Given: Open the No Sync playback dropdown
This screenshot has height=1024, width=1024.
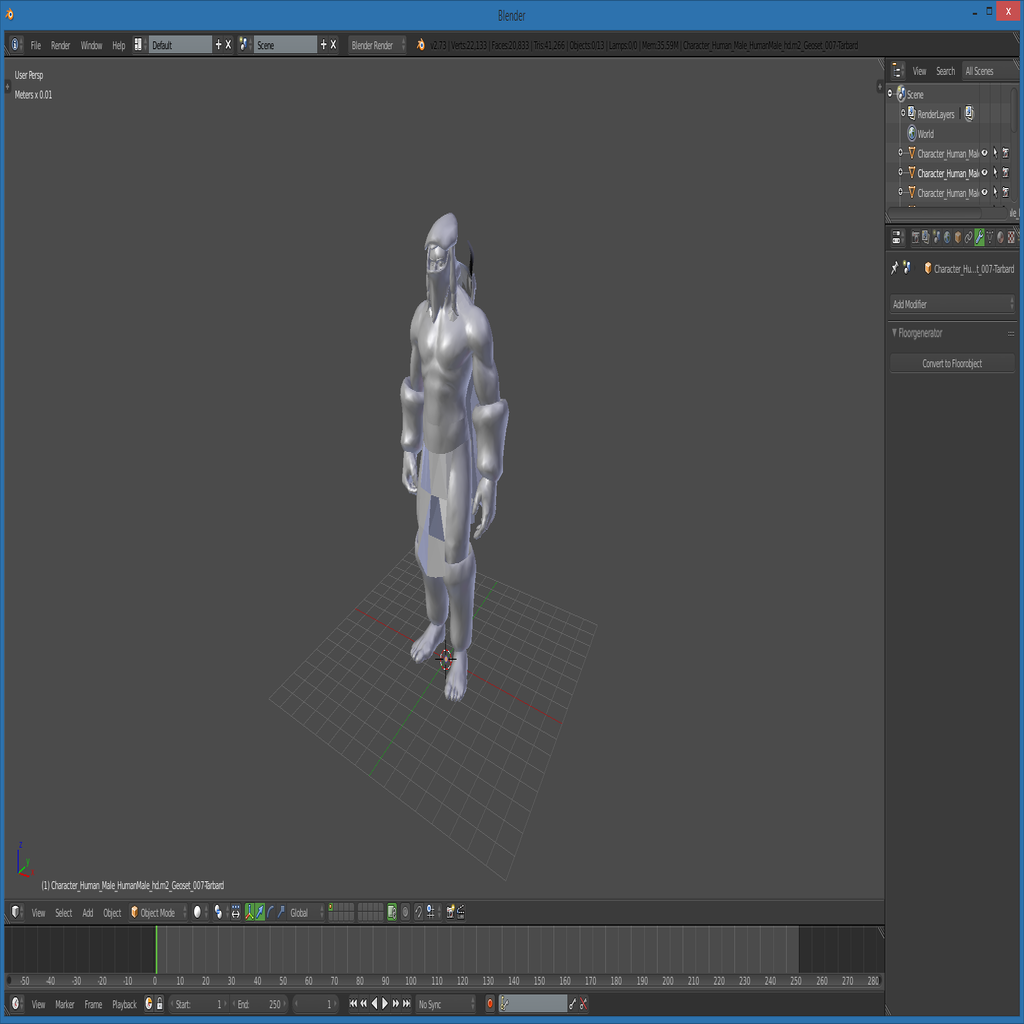Looking at the screenshot, I should 446,1004.
